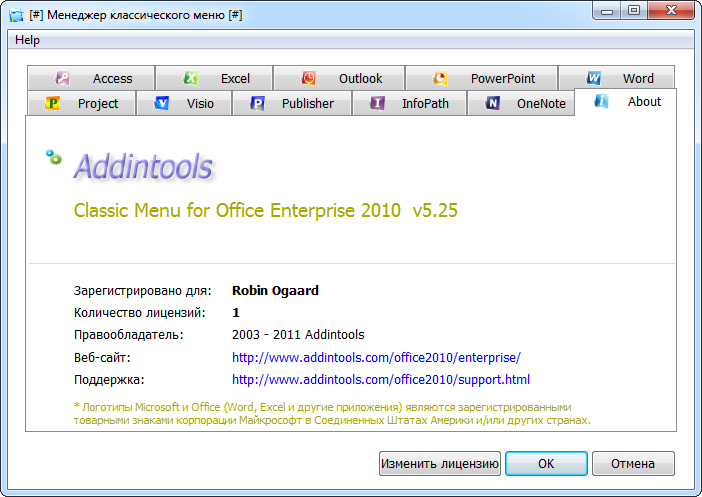Click the Addintools logo text
This screenshot has width=702, height=497.
(143, 167)
